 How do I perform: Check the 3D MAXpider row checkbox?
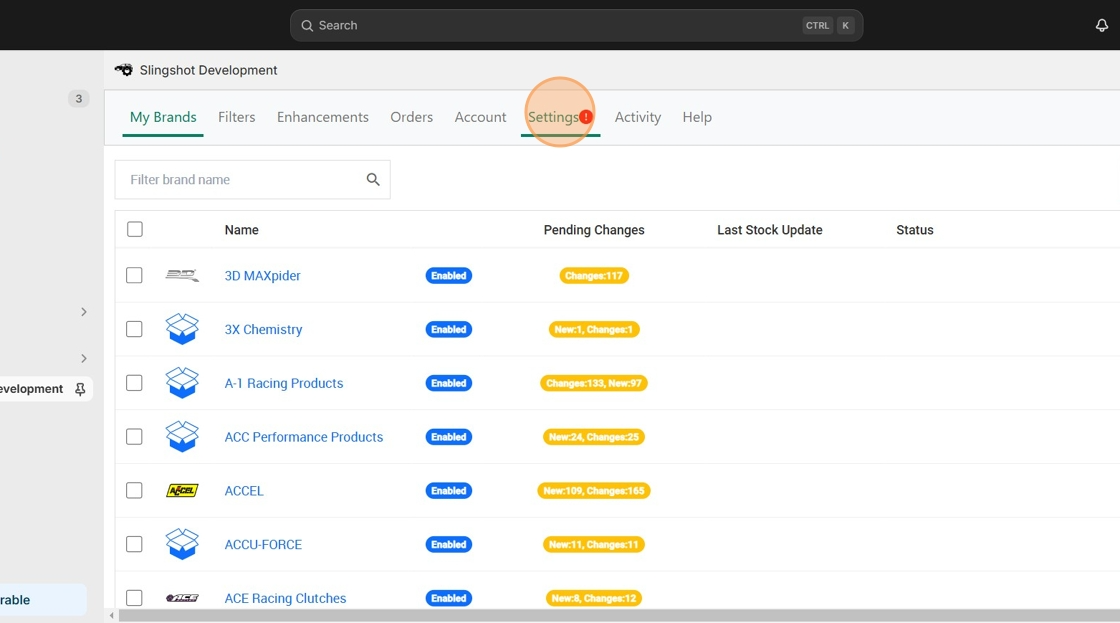[134, 275]
